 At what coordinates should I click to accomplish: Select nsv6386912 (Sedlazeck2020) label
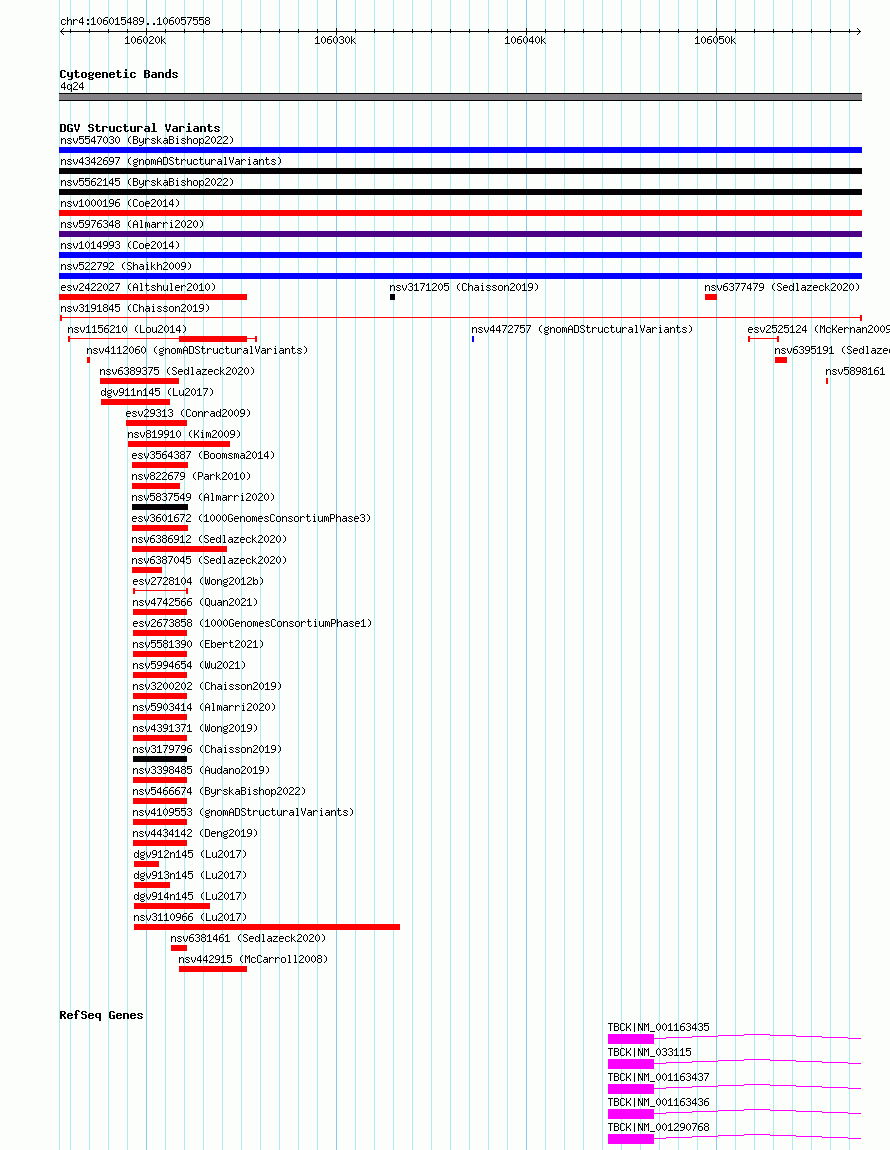click(209, 540)
